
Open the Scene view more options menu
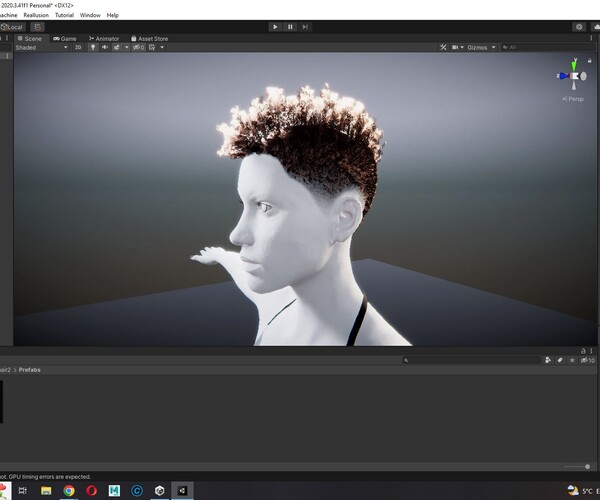tap(591, 39)
